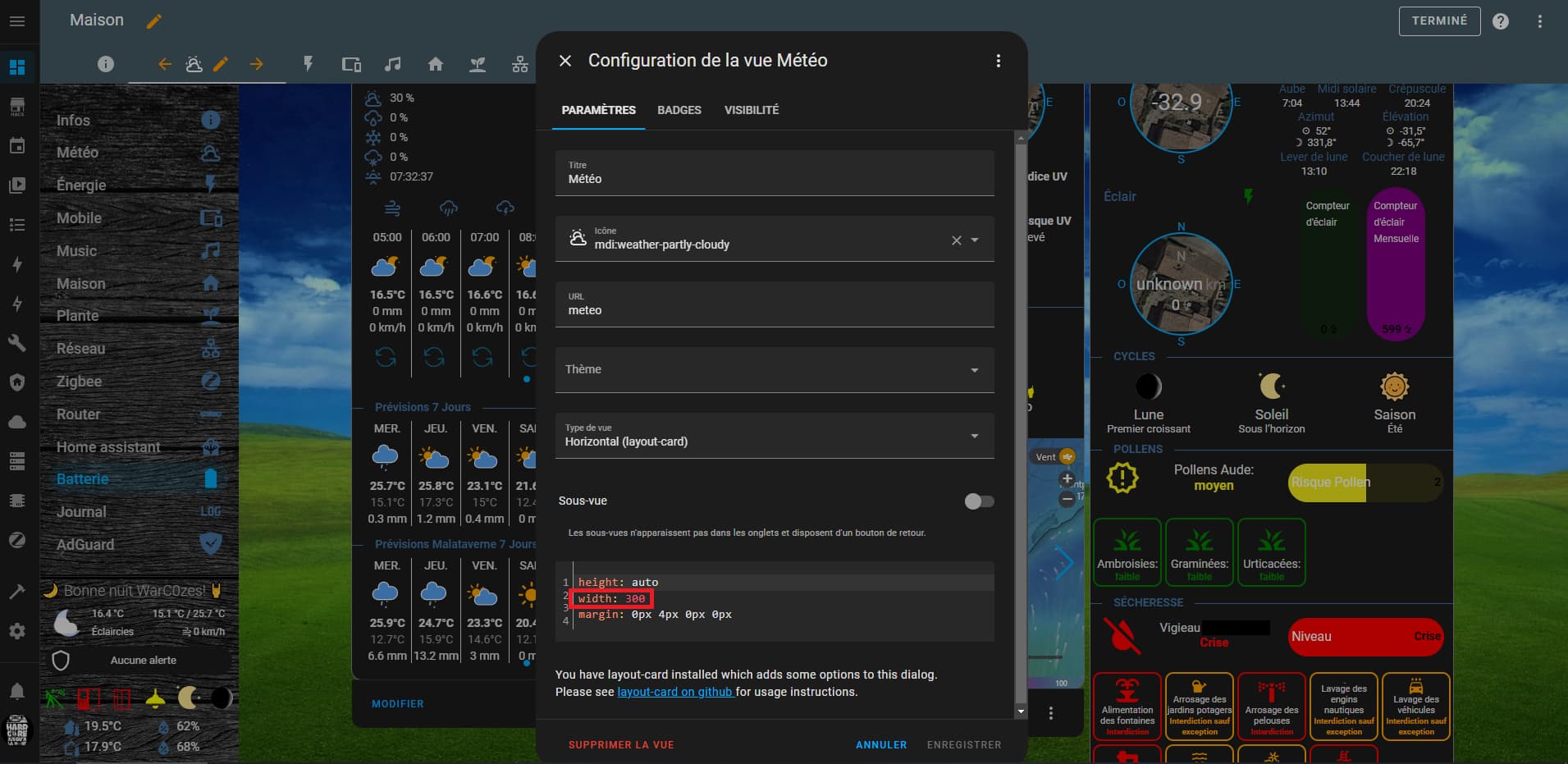This screenshot has width=1568, height=764.
Task: Click the move view right arrow
Action: (x=257, y=64)
